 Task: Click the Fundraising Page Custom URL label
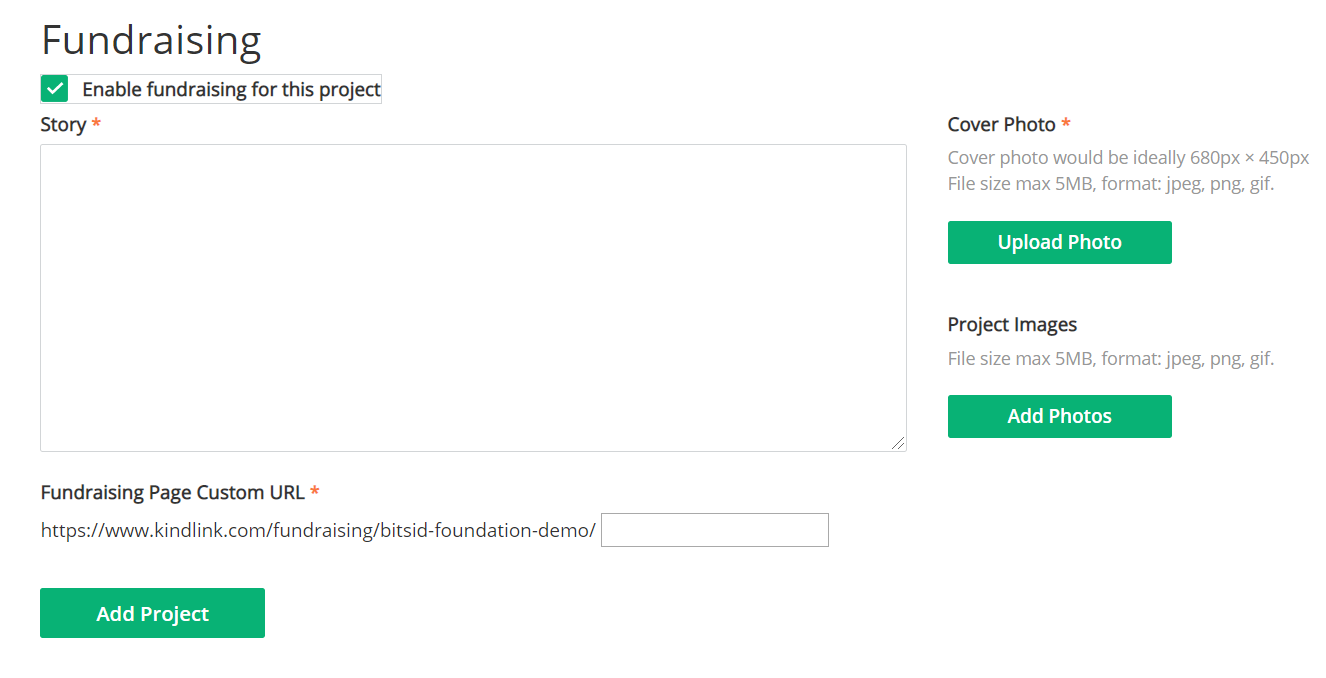coord(172,492)
